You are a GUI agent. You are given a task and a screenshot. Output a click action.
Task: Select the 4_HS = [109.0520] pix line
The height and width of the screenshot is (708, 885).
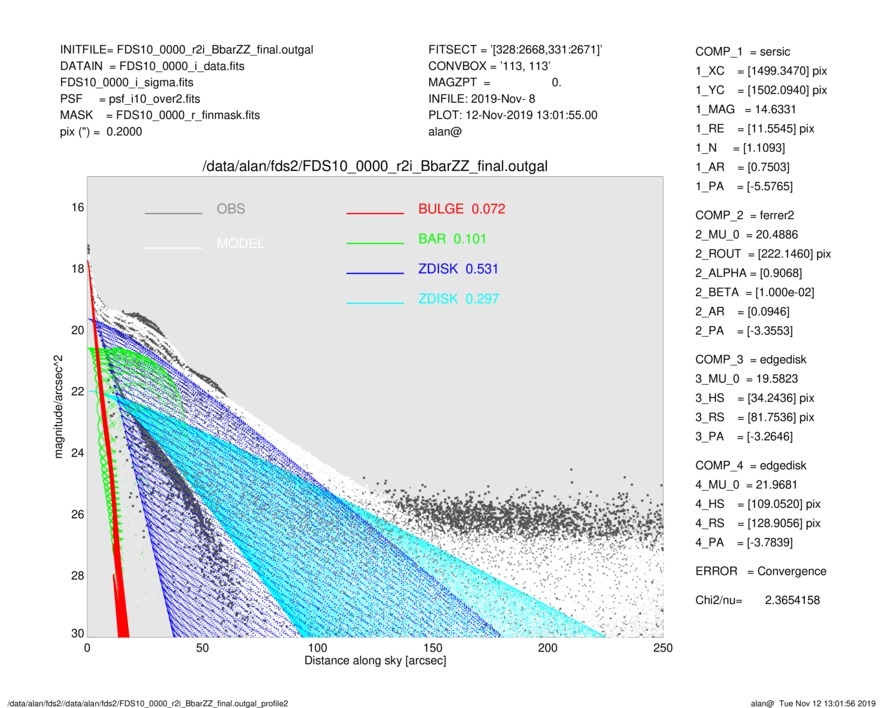point(759,504)
